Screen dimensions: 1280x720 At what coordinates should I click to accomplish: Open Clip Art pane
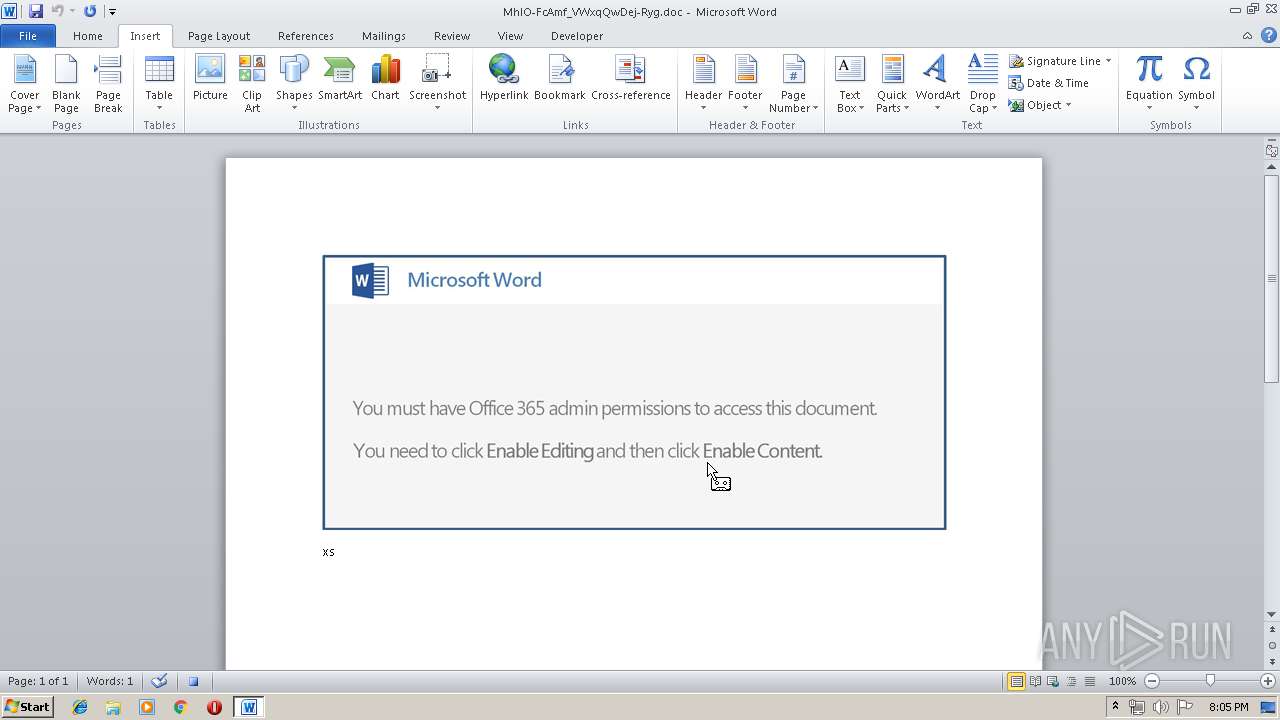[x=252, y=85]
